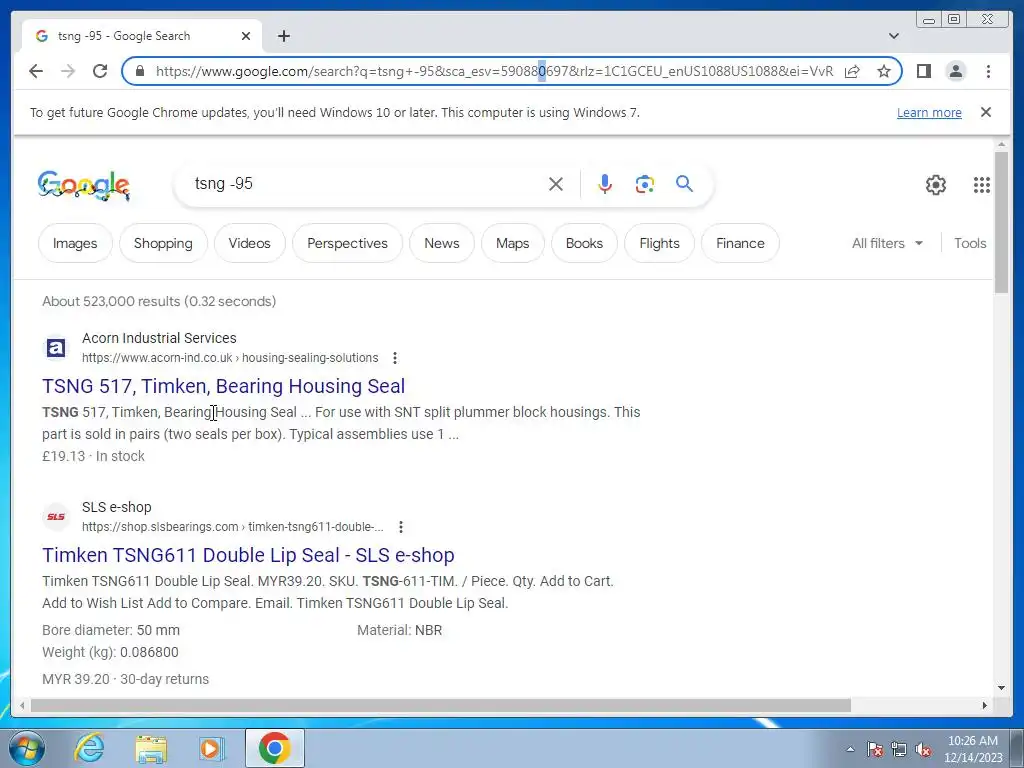This screenshot has height=768, width=1024.
Task: Reload the current page
Action: 100,71
